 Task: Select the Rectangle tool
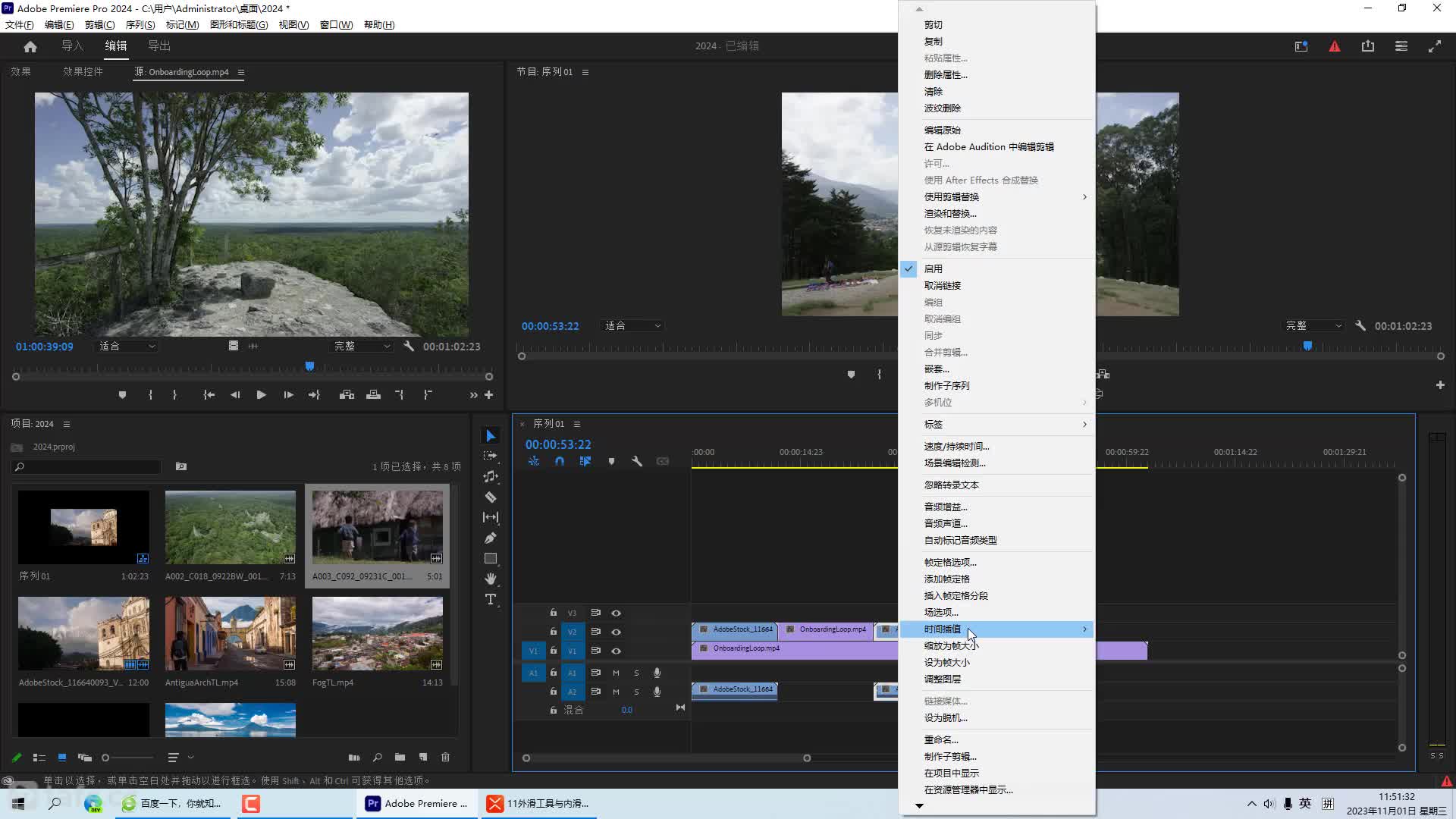click(490, 558)
